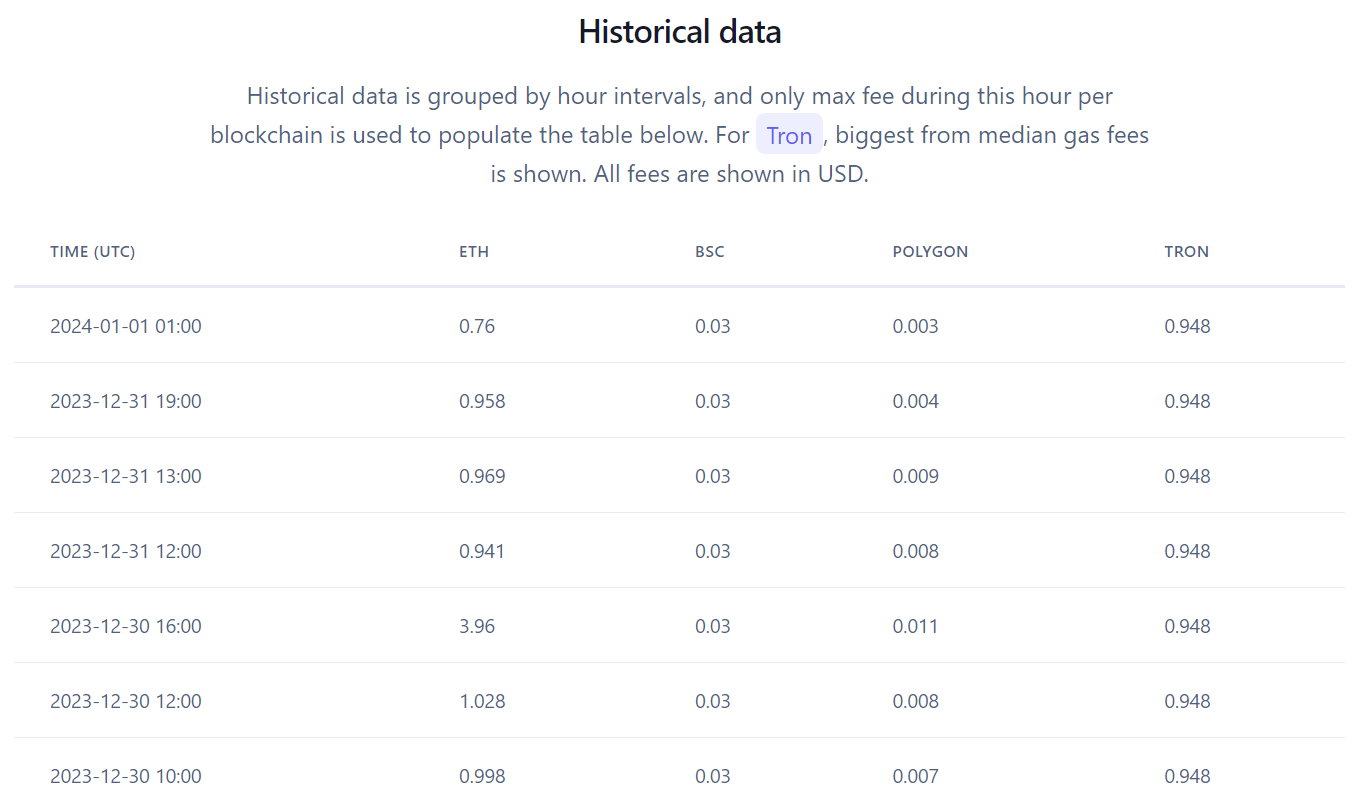Click the ETH fee 3.96 cell
Viewport: 1363px width, 810px height.
(x=477, y=626)
